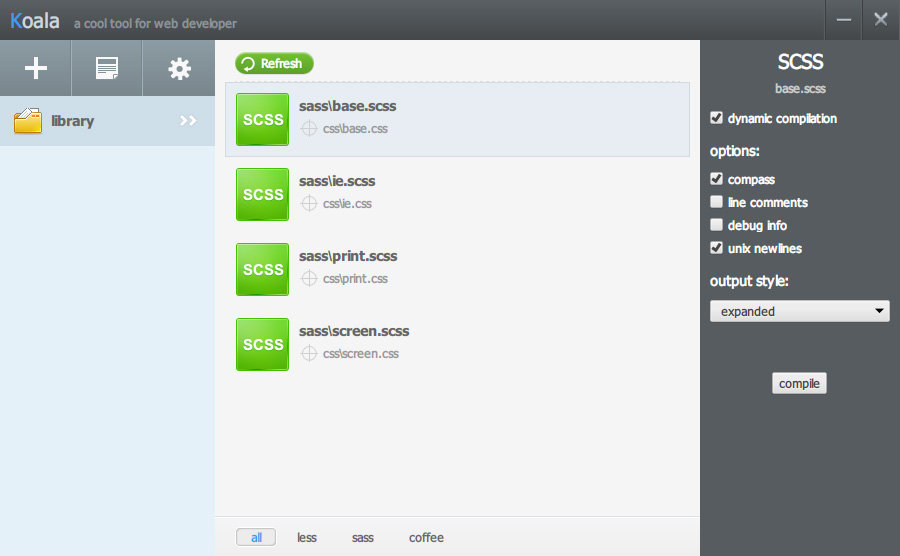This screenshot has height=556, width=900.
Task: Click the plus icon to add project
Action: tap(36, 68)
